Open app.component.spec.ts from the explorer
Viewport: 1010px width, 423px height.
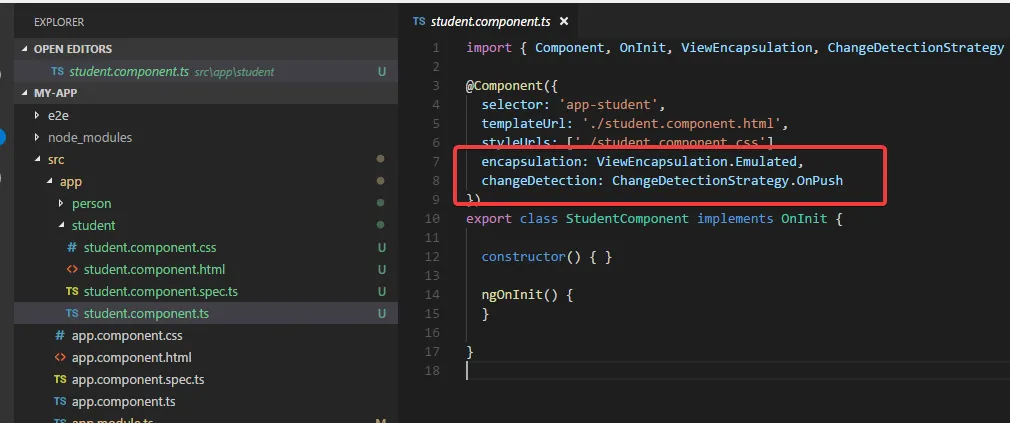point(138,379)
